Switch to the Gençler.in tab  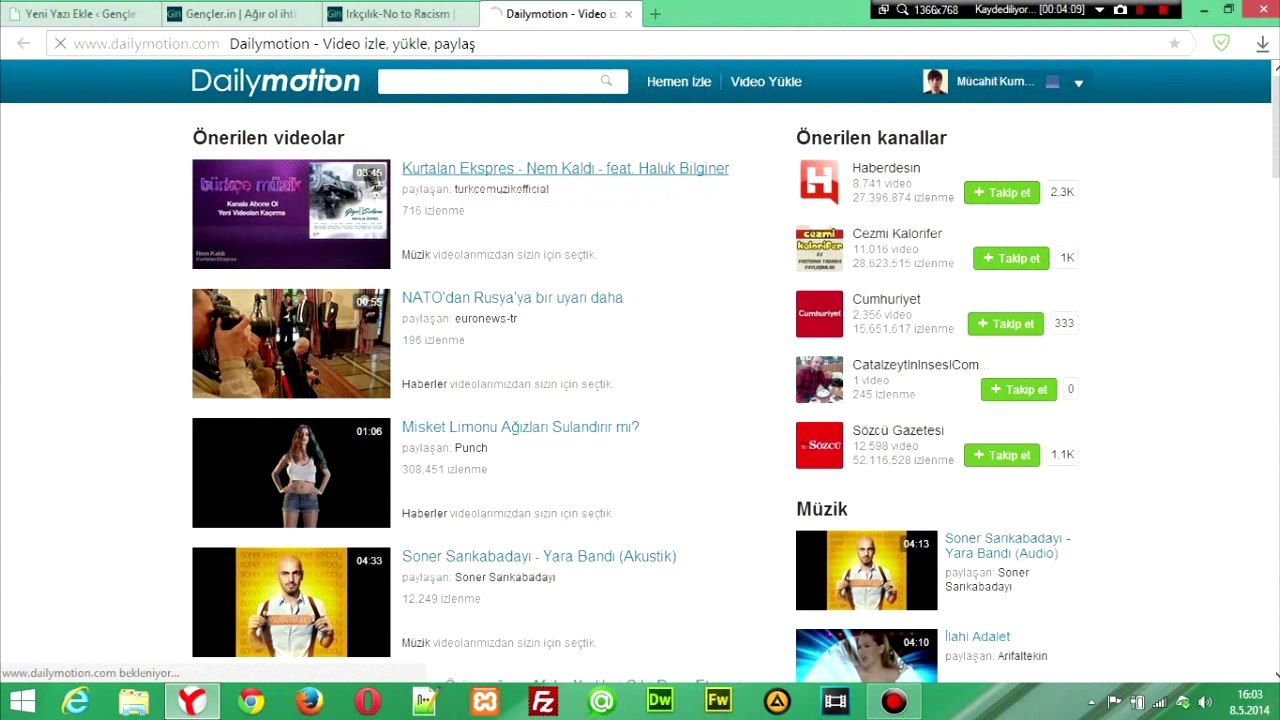click(x=241, y=14)
